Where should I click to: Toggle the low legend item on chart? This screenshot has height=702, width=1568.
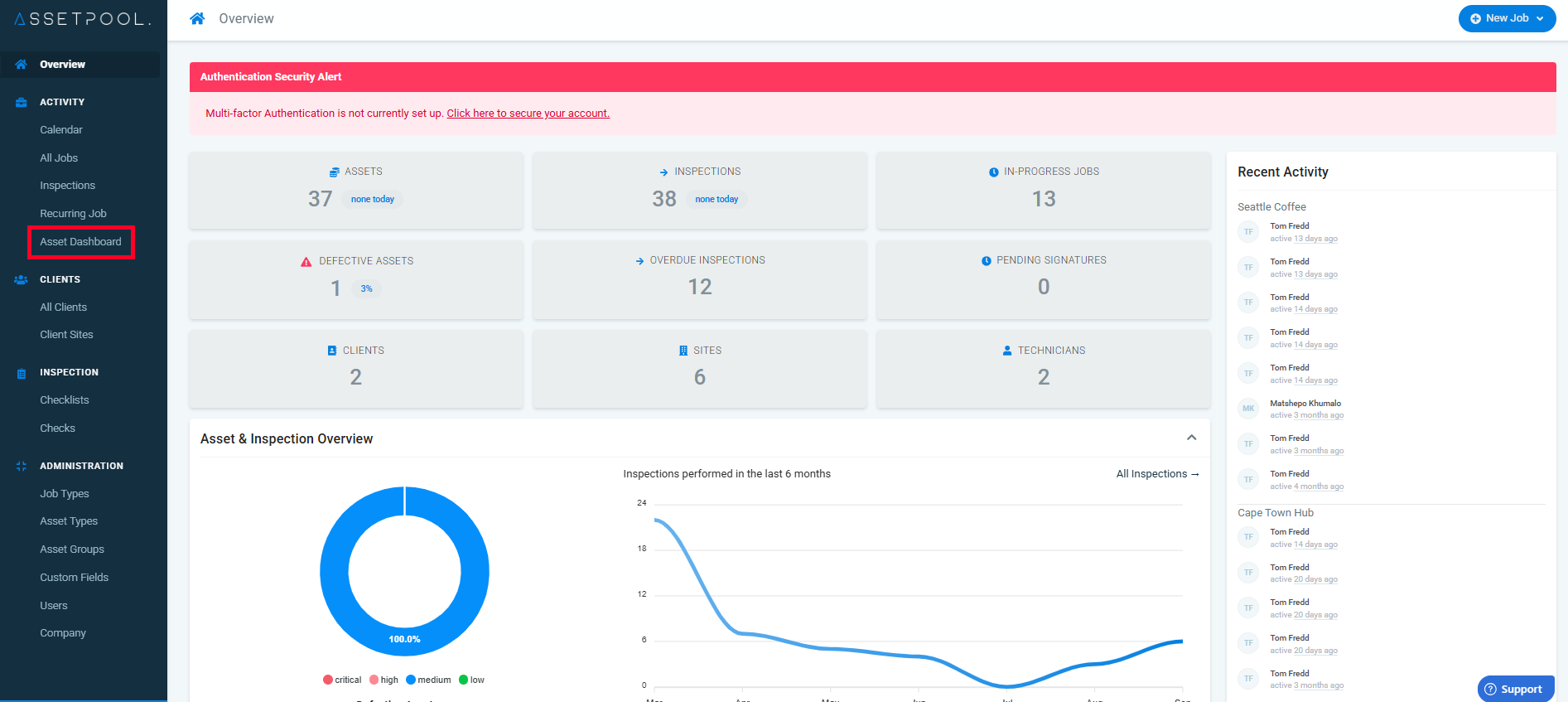coord(471,680)
